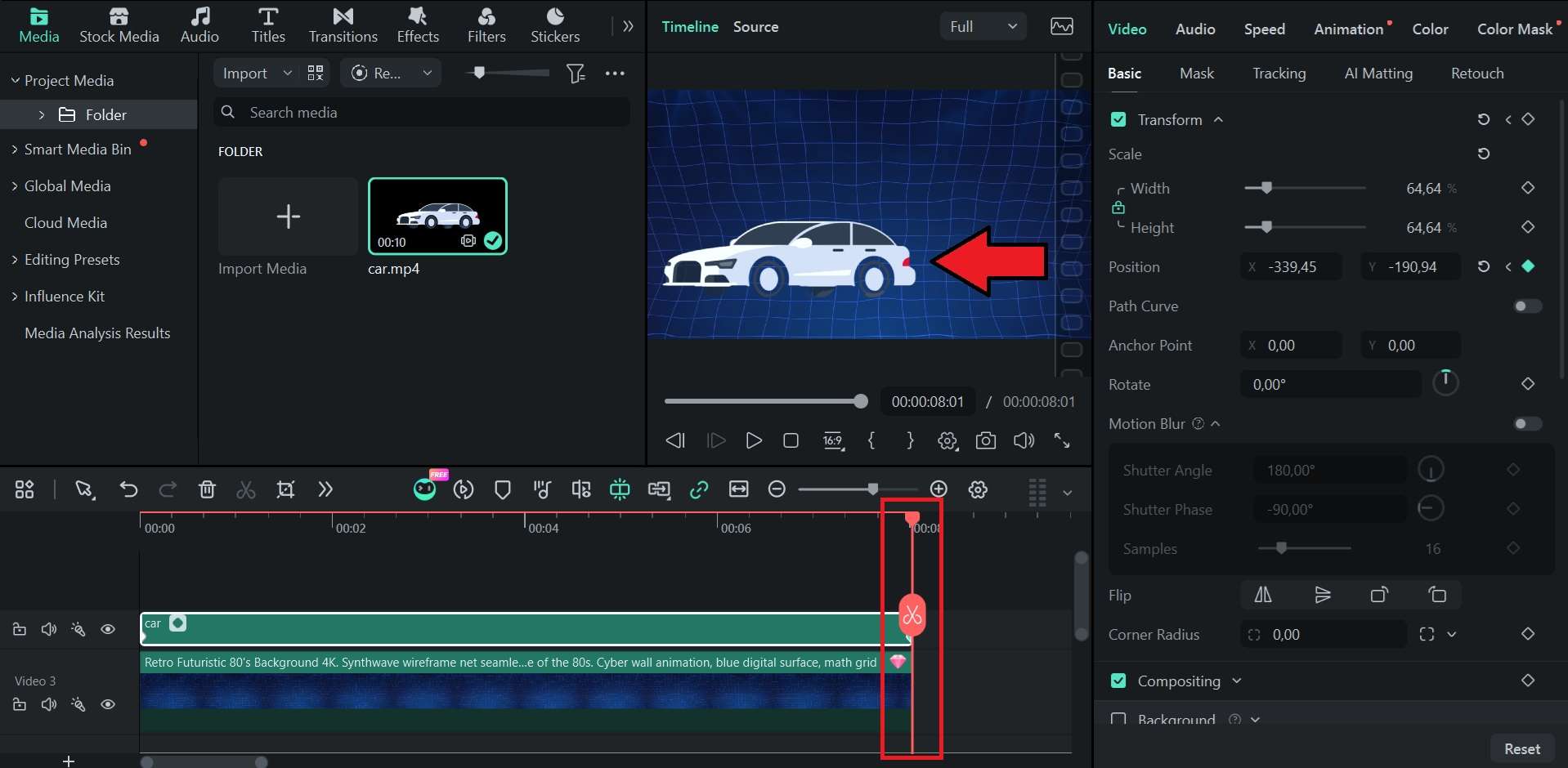Click the Import Media tile
The image size is (1568, 768).
pyautogui.click(x=288, y=217)
